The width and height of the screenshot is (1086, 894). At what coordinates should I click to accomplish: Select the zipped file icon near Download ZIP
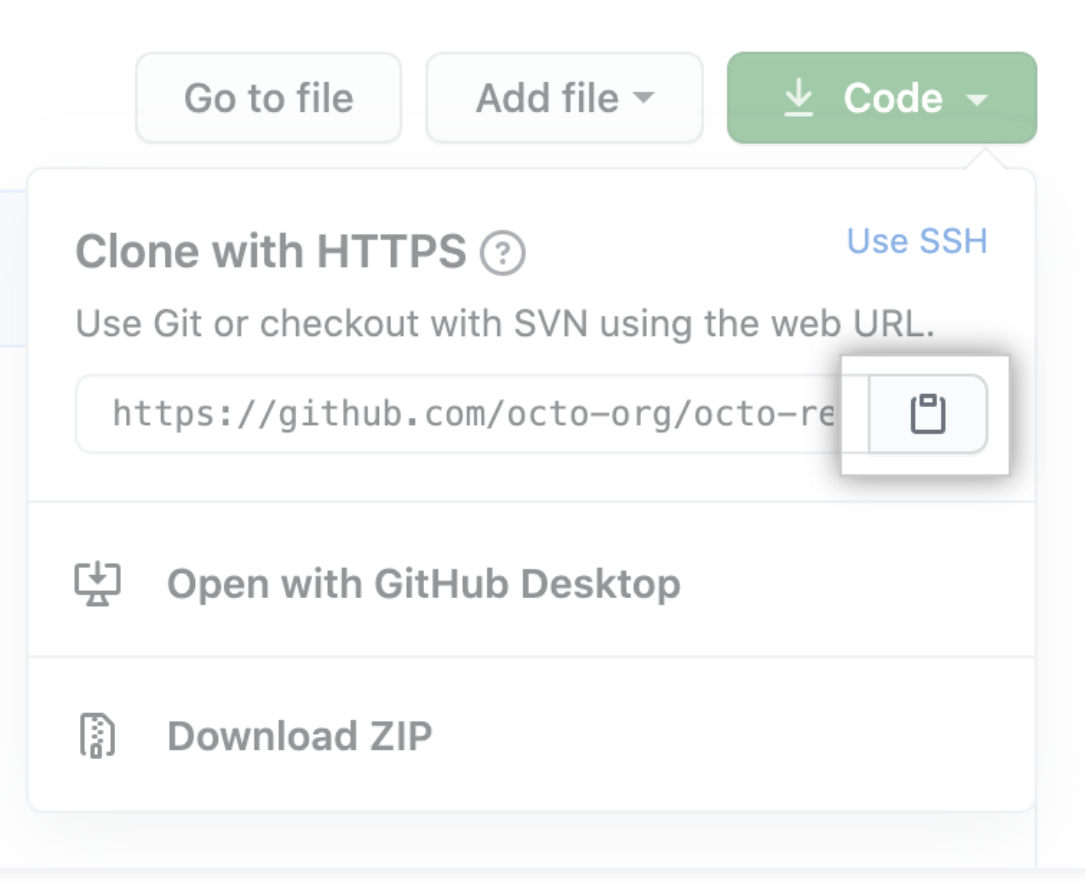99,735
